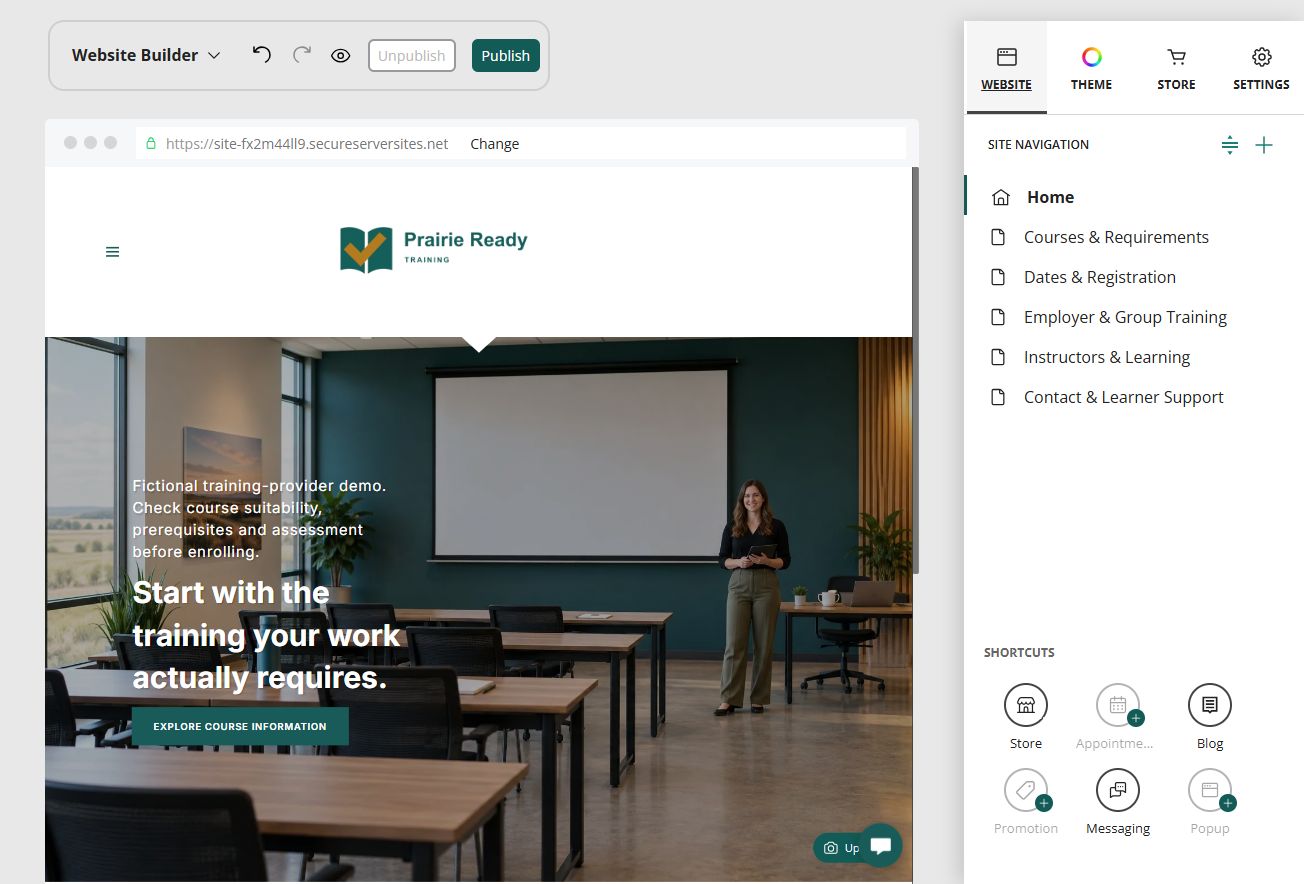The image size is (1304, 884).
Task: Click the Change link next to URL
Action: [x=494, y=144]
